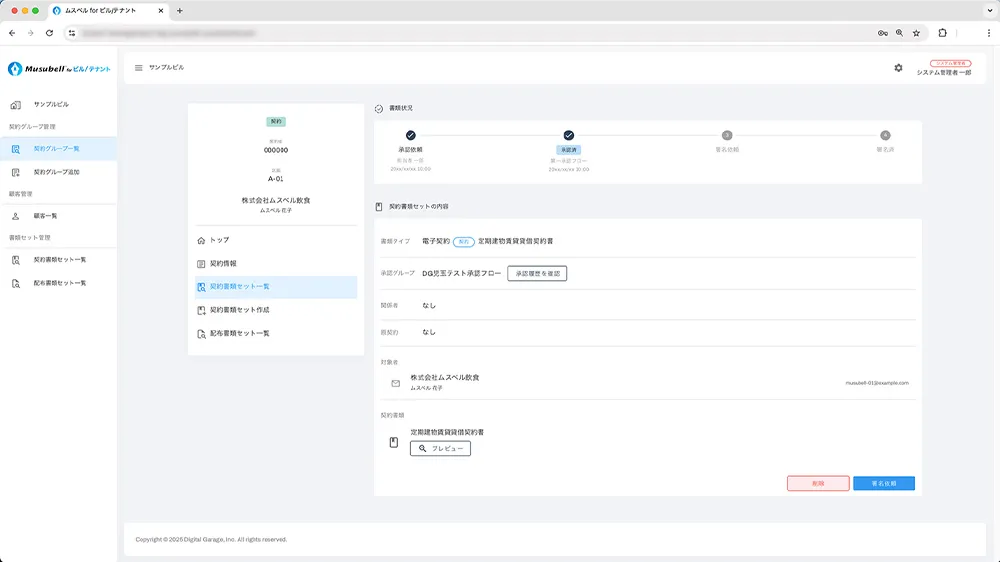Click the document icon beside 定期建物賃貸借契約書
Viewport: 1000px width, 562px height.
(x=394, y=441)
